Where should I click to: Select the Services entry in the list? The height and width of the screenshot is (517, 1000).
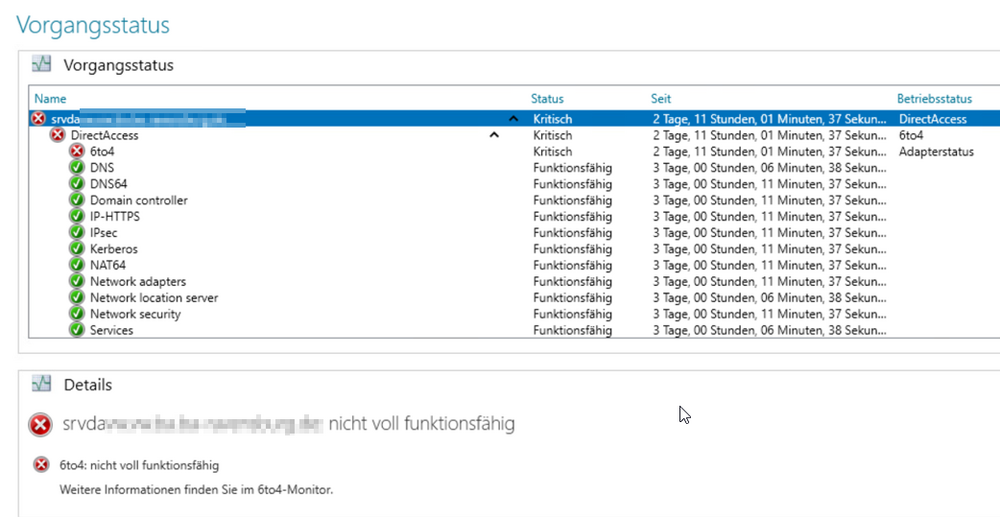click(111, 330)
